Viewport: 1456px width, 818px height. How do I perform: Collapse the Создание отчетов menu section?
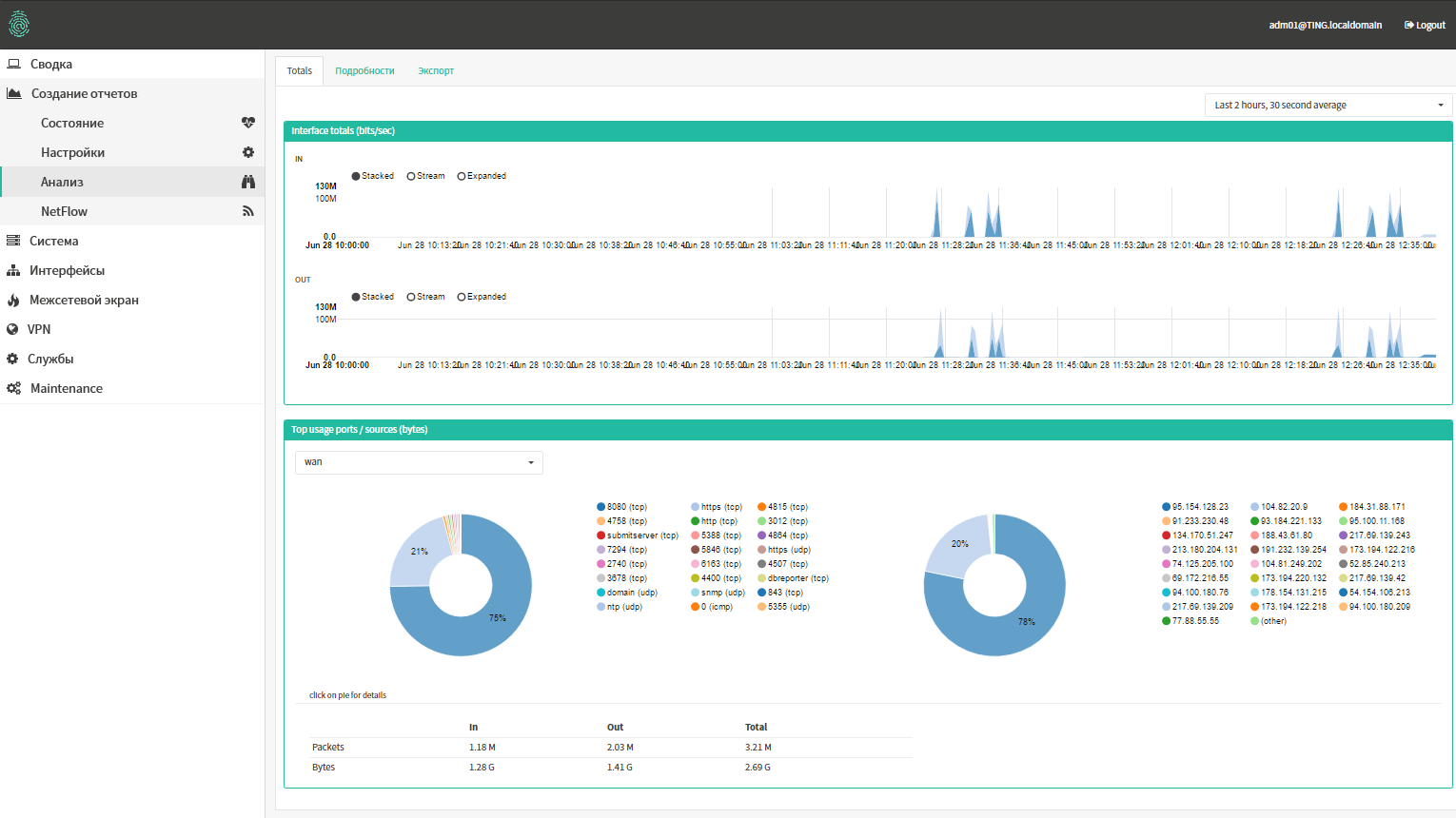pyautogui.click(x=84, y=93)
